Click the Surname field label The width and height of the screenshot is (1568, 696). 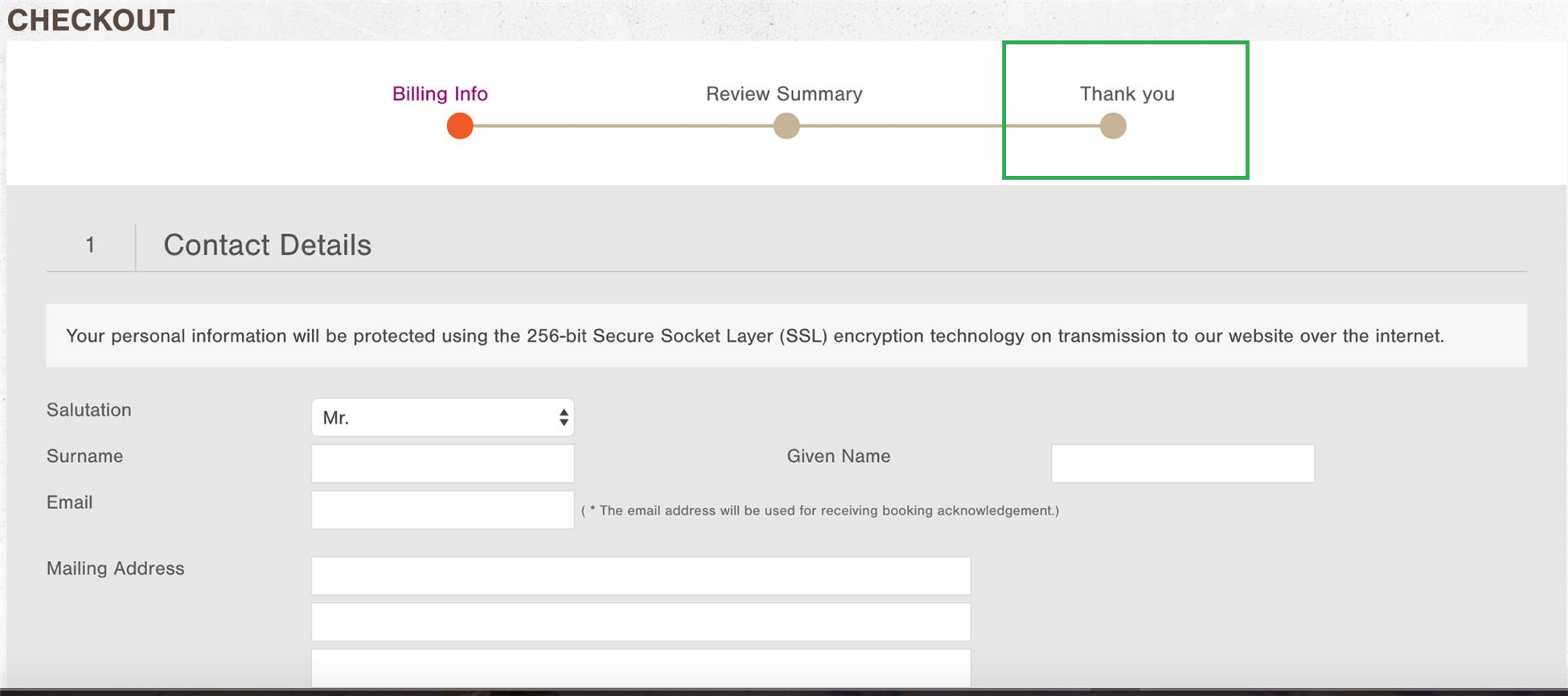click(x=85, y=456)
